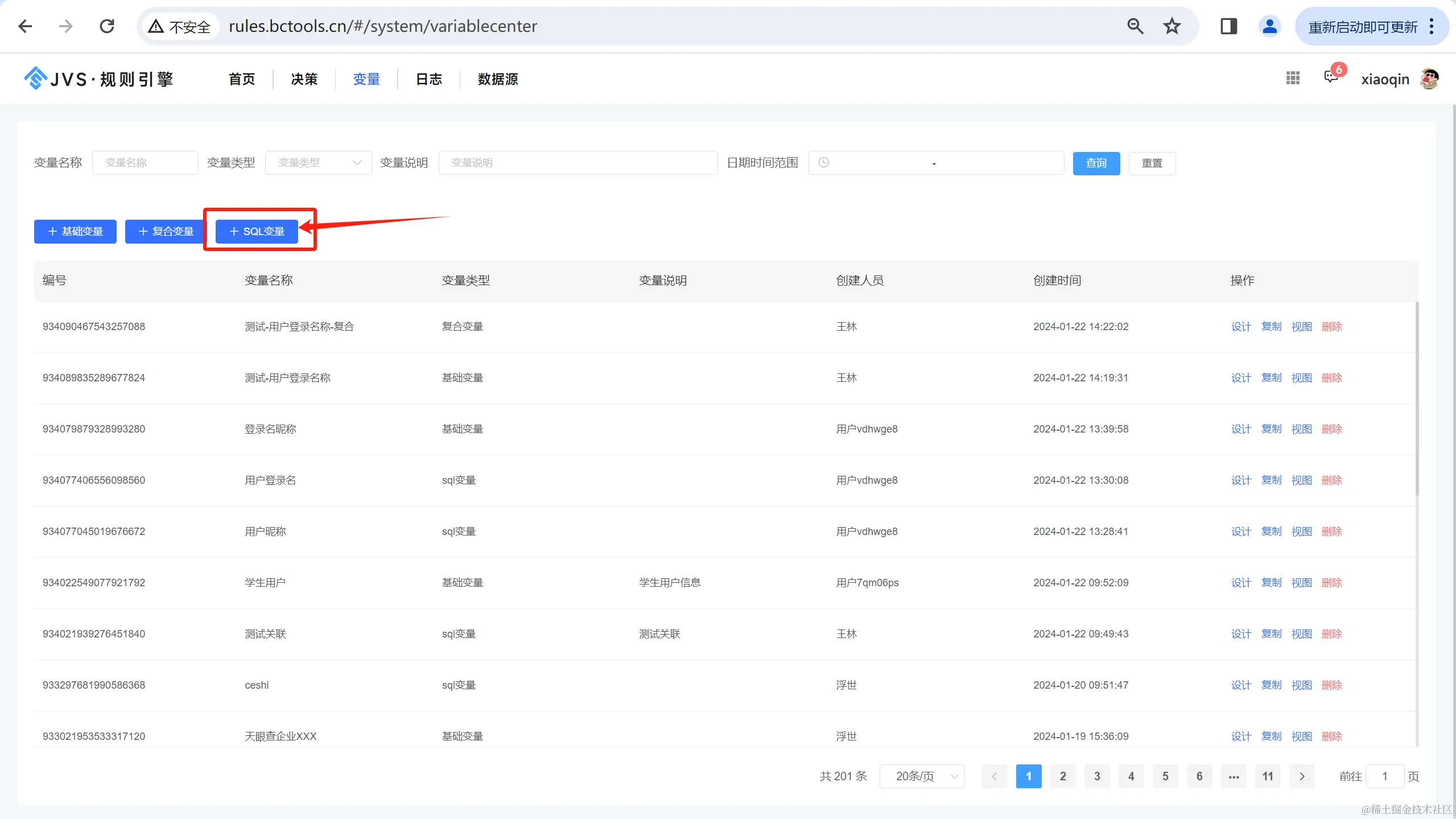Click 删除 for the ceshi variable
The width and height of the screenshot is (1456, 819).
[1331, 685]
